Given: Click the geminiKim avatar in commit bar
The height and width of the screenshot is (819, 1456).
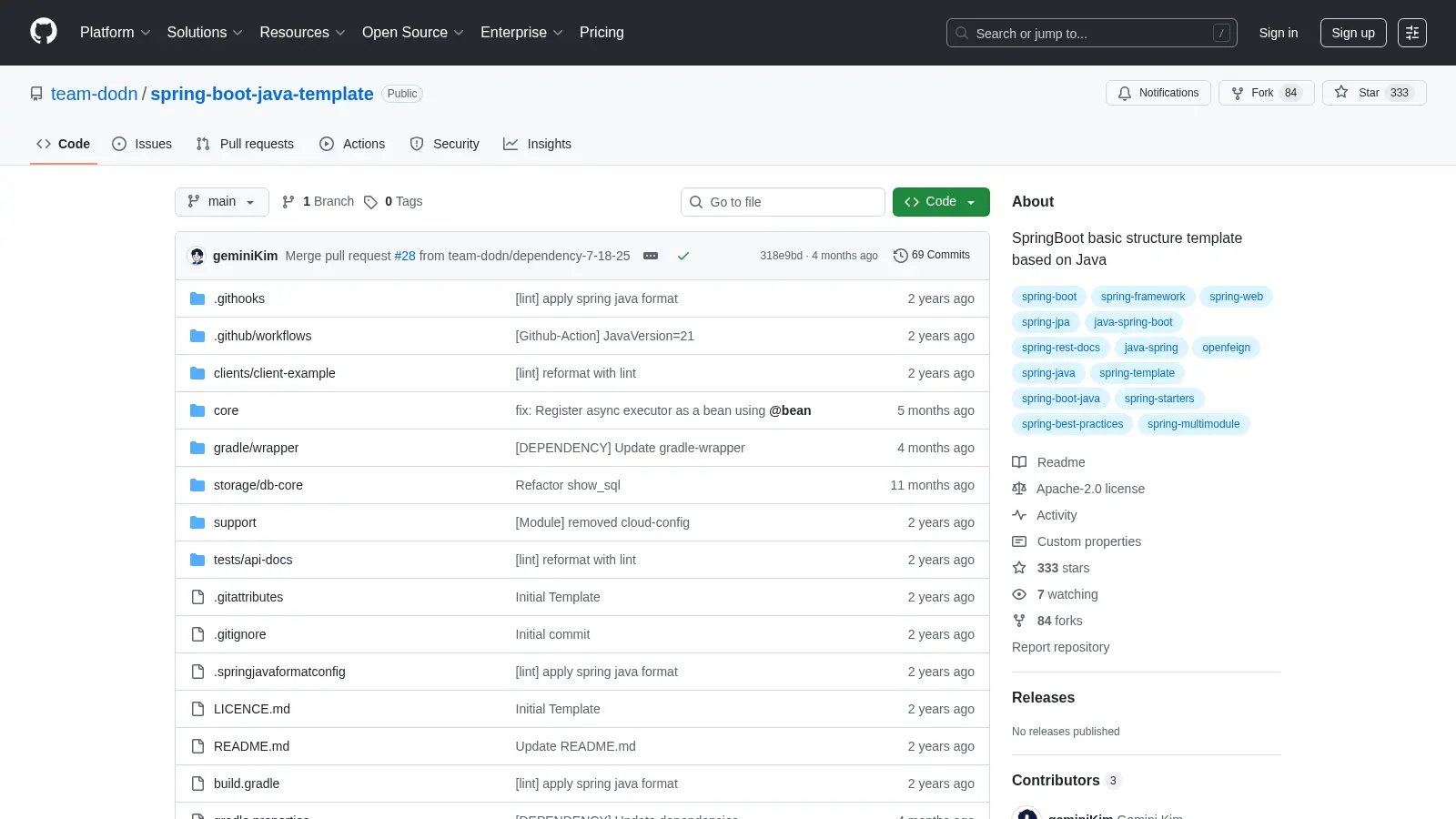Looking at the screenshot, I should 197,256.
